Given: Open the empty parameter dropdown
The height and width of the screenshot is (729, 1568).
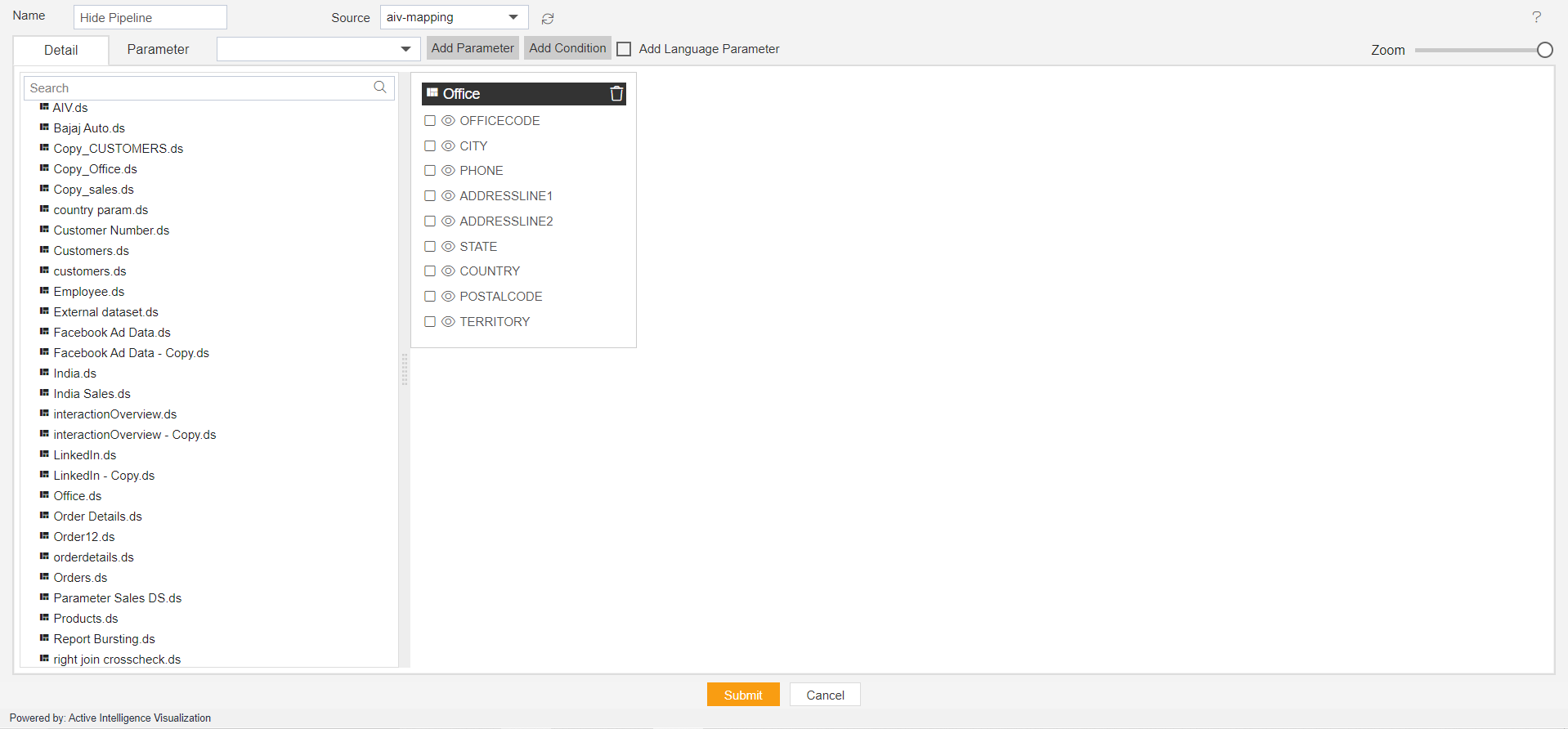Looking at the screenshot, I should click(x=318, y=49).
